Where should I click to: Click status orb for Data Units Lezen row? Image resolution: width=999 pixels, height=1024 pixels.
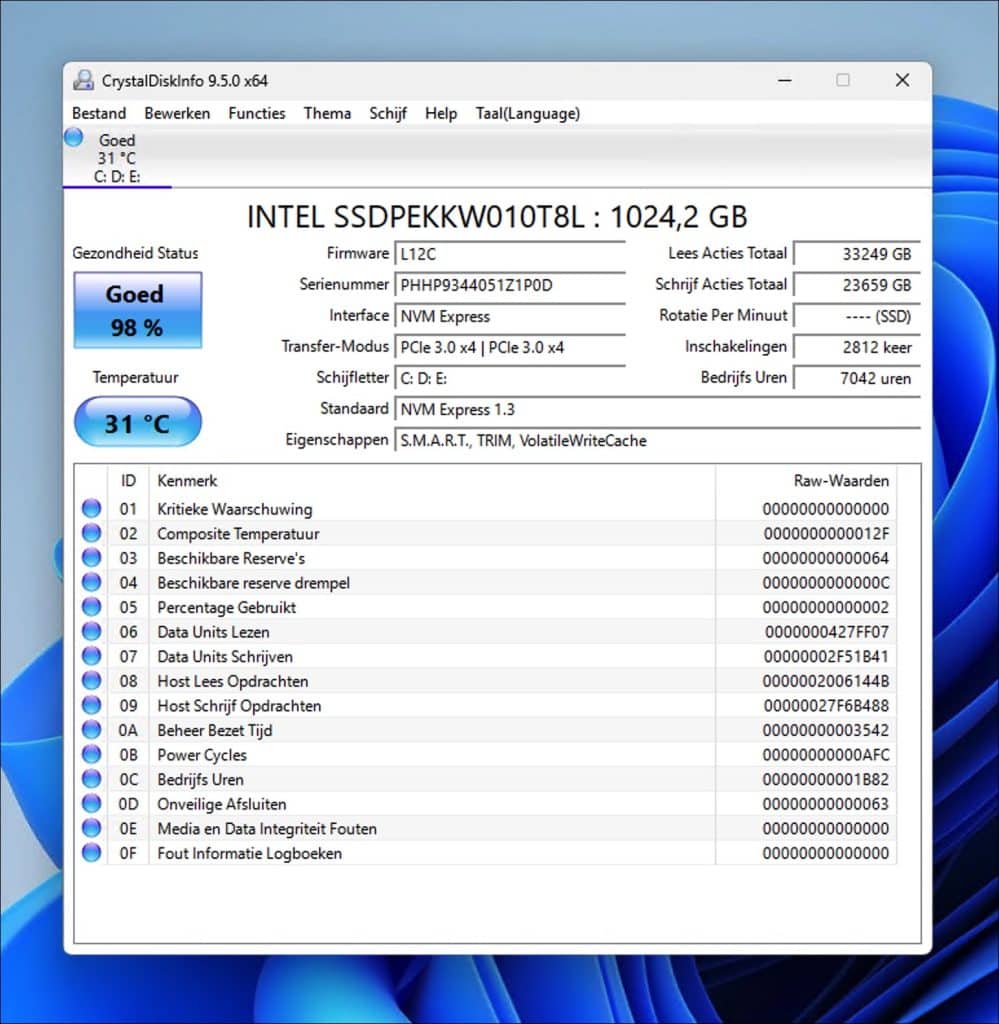(x=91, y=631)
